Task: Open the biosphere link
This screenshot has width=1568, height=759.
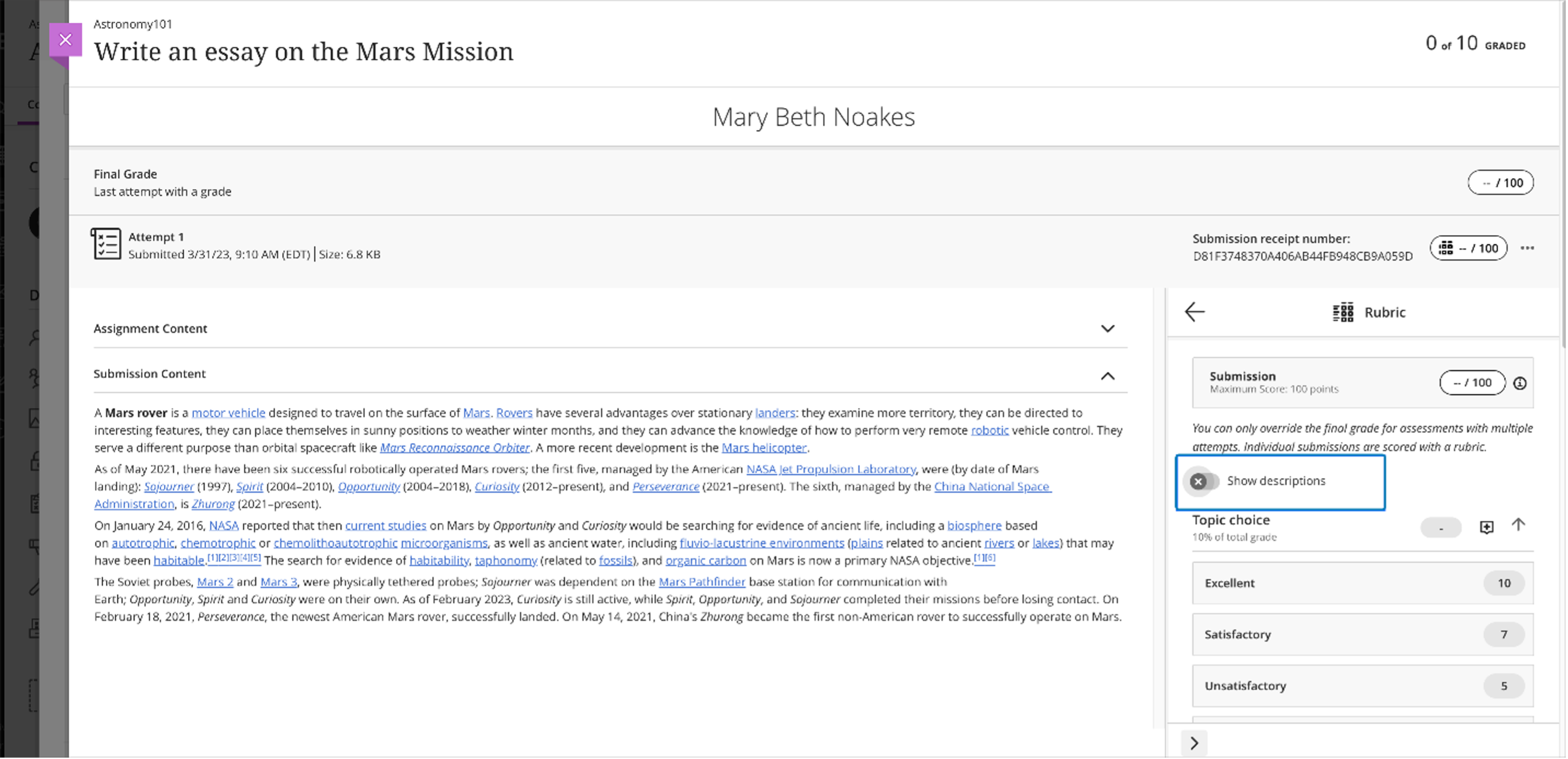Action: [x=974, y=525]
